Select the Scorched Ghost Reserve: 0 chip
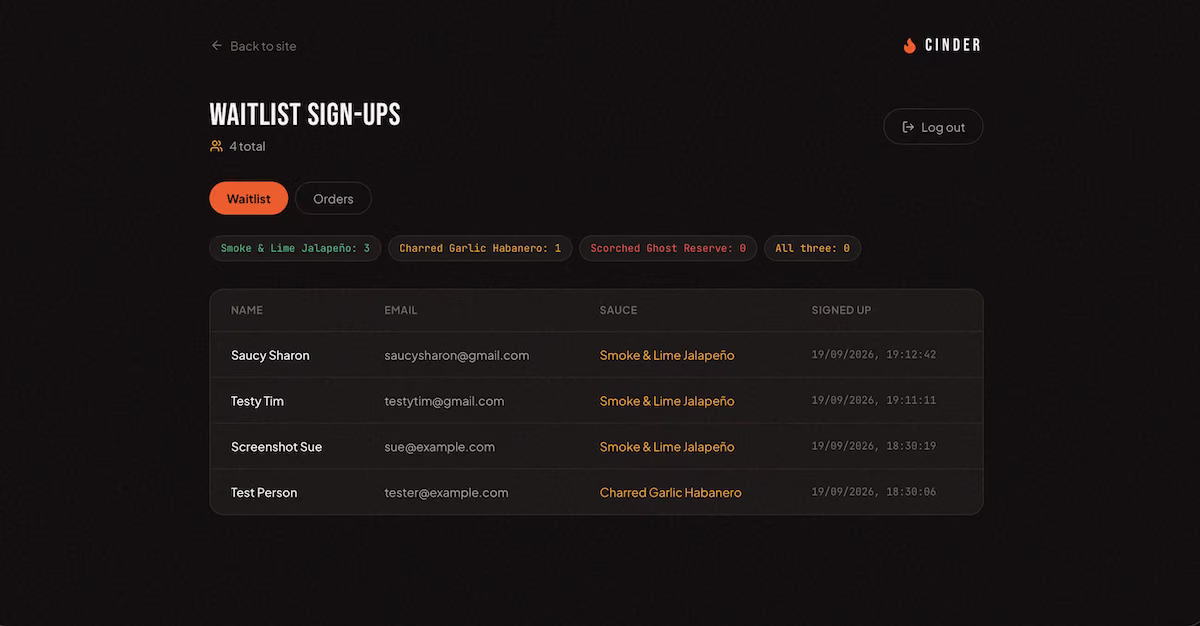1200x626 pixels. (x=668, y=248)
